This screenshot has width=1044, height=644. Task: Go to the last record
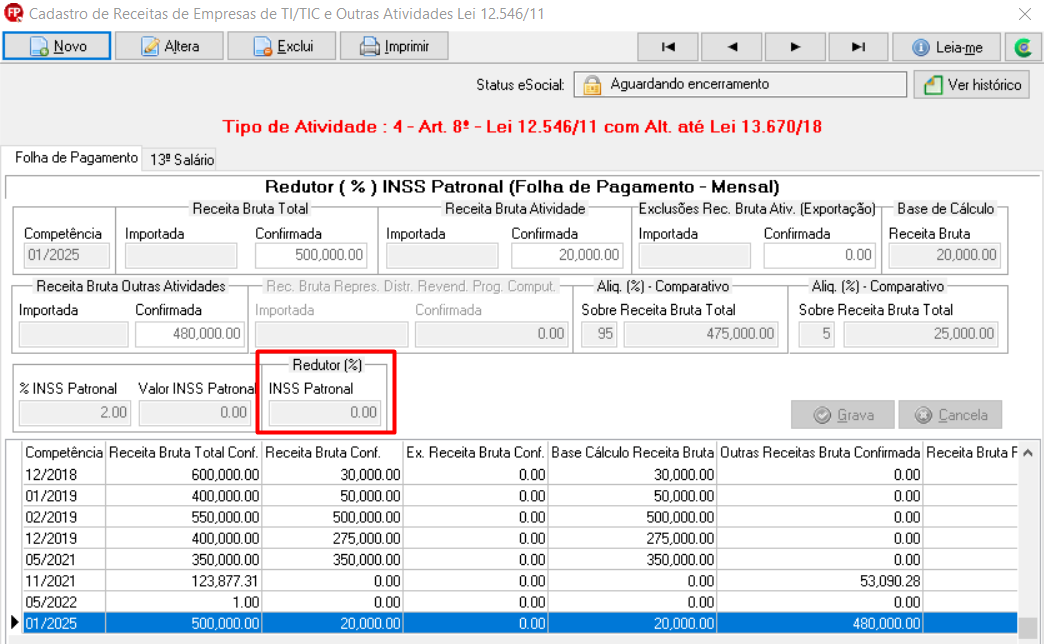pos(859,47)
